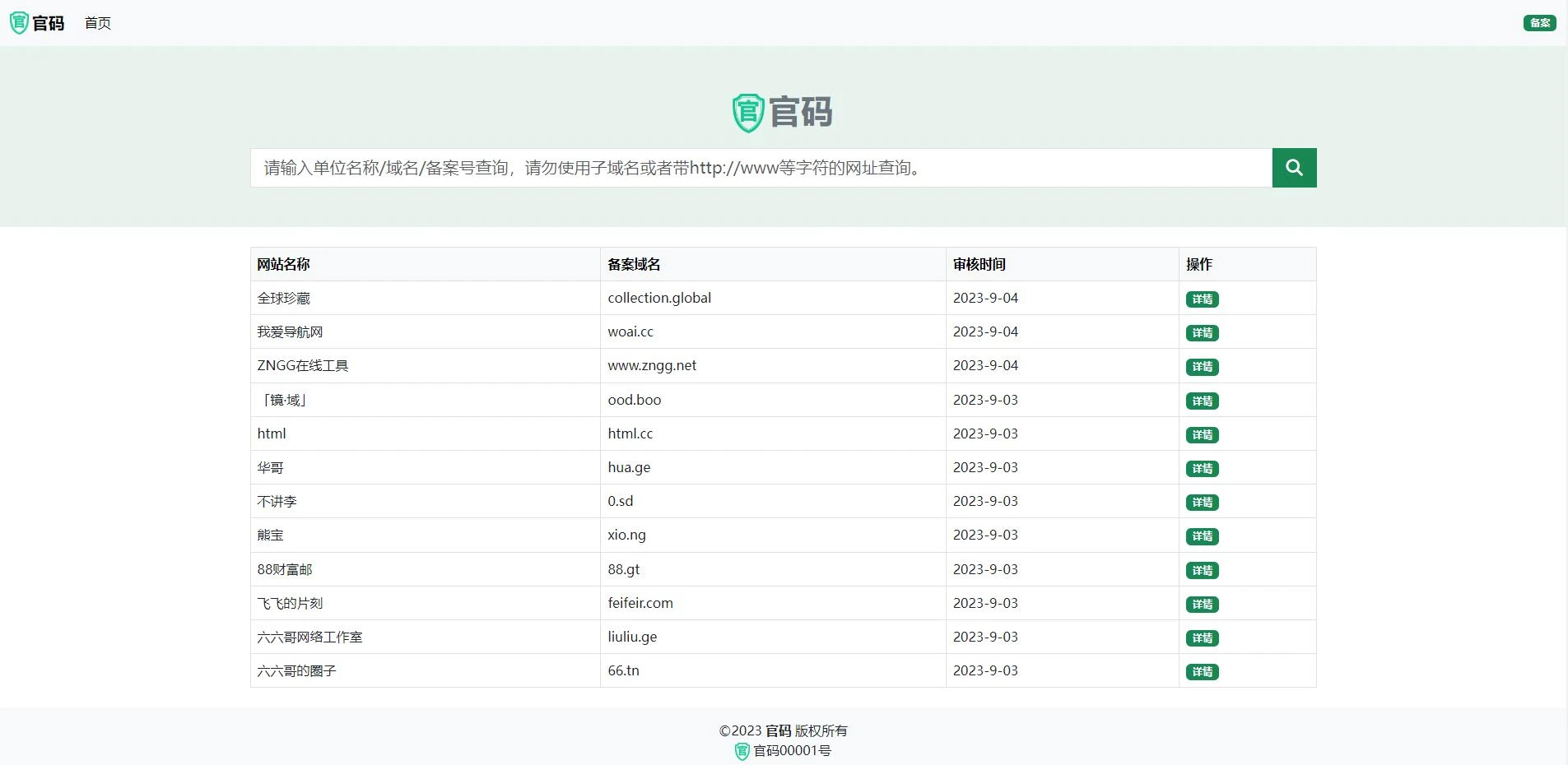Show 详情 for 66.tn

[1202, 672]
